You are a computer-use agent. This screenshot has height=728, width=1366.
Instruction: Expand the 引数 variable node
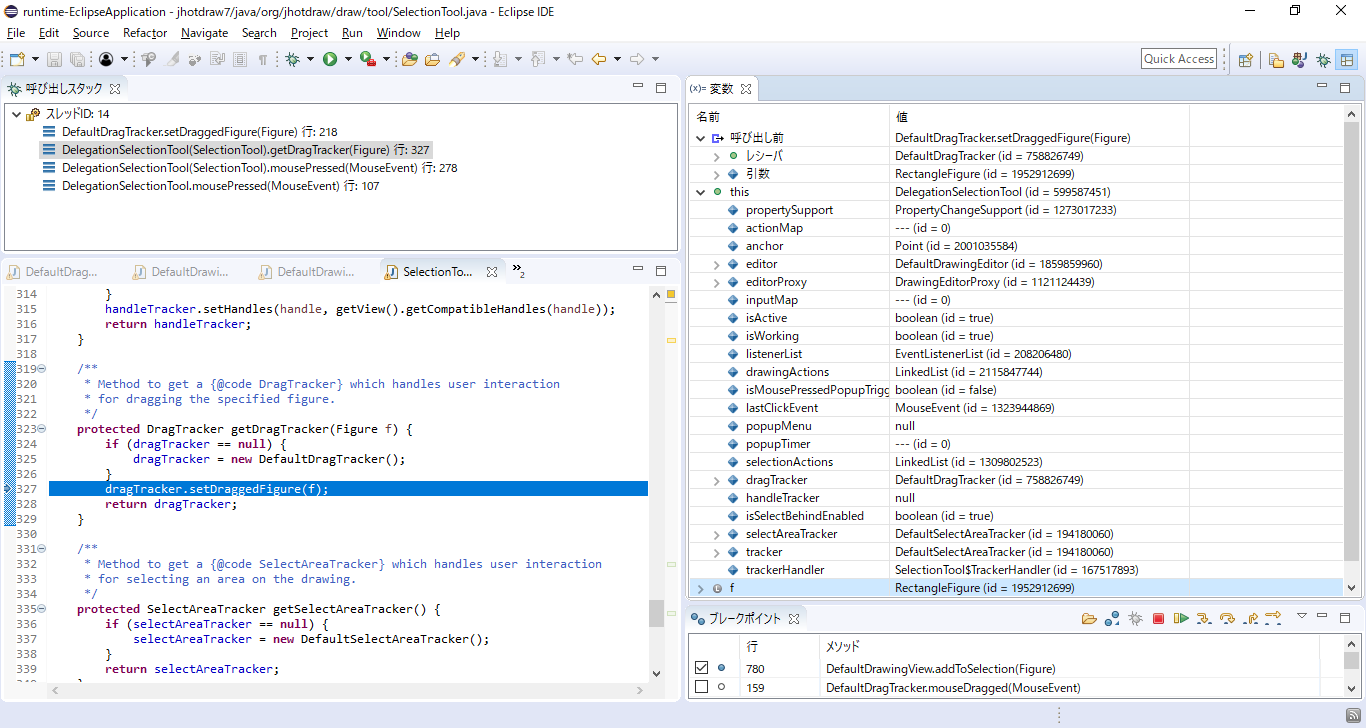[716, 174]
